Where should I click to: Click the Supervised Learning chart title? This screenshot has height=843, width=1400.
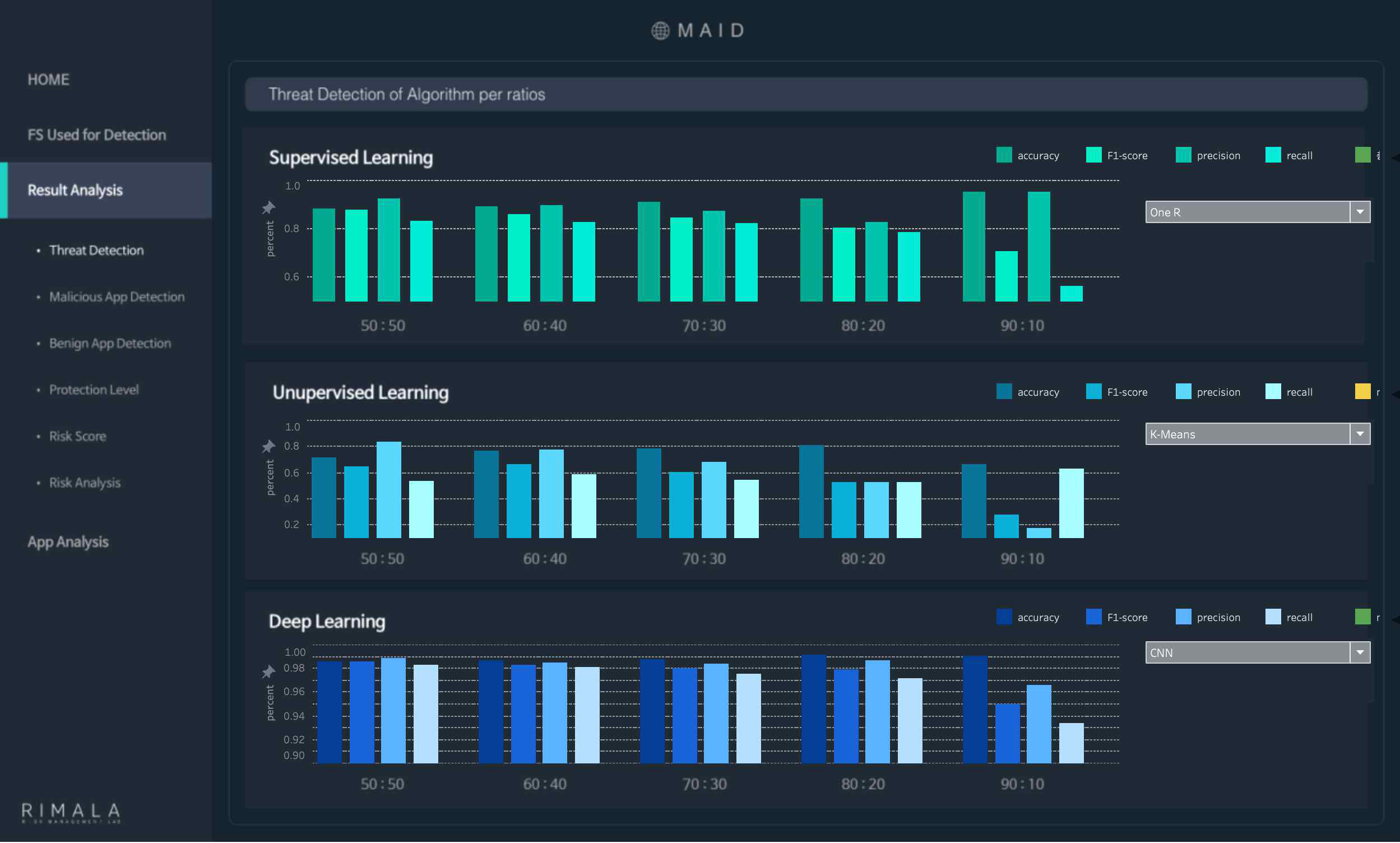[x=351, y=158]
